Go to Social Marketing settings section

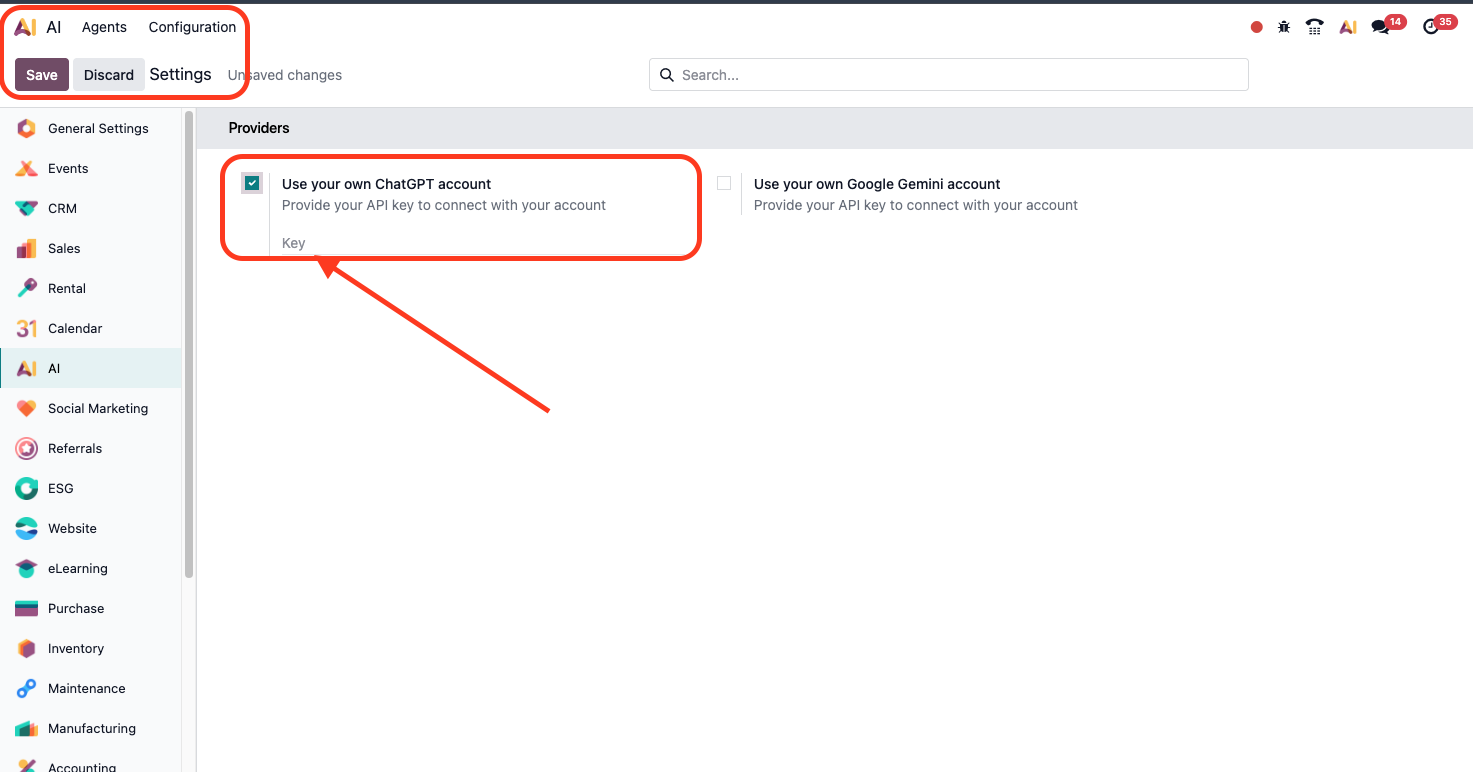98,408
